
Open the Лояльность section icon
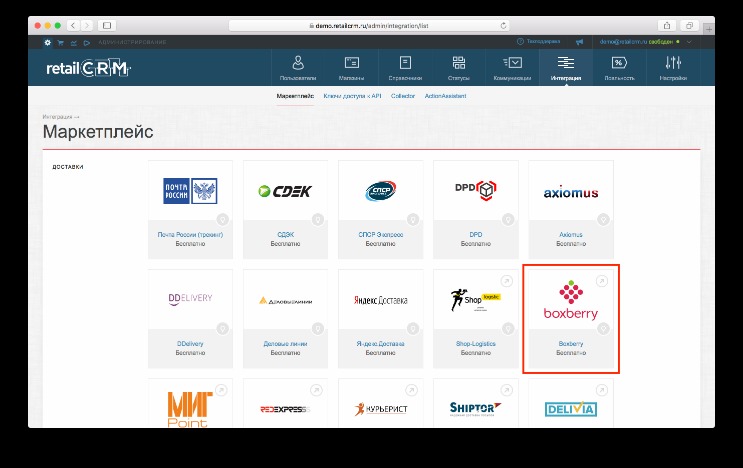point(619,63)
